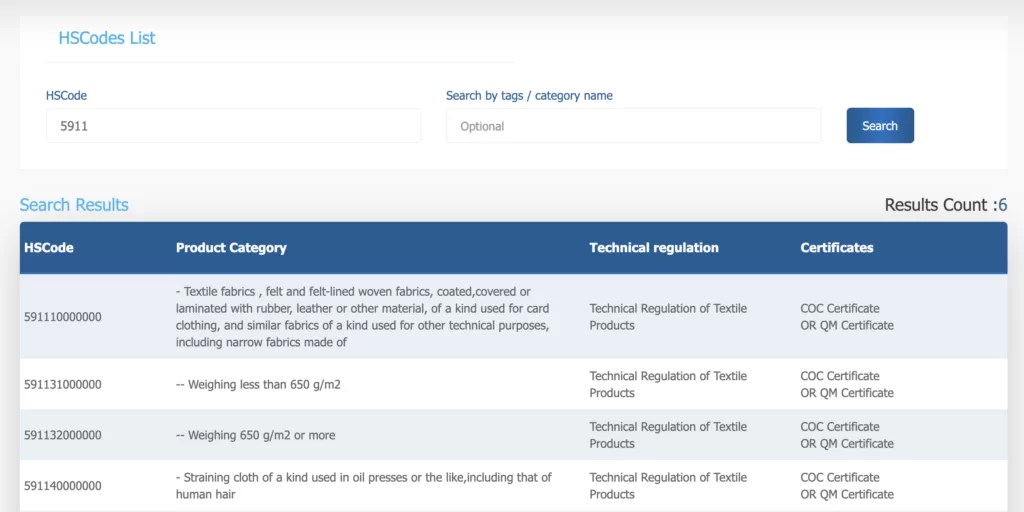Click the Search Results heading
1024x512 pixels.
(74, 205)
